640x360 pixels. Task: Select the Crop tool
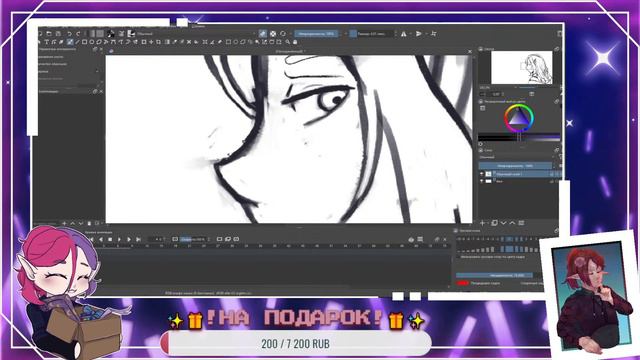tap(158, 42)
